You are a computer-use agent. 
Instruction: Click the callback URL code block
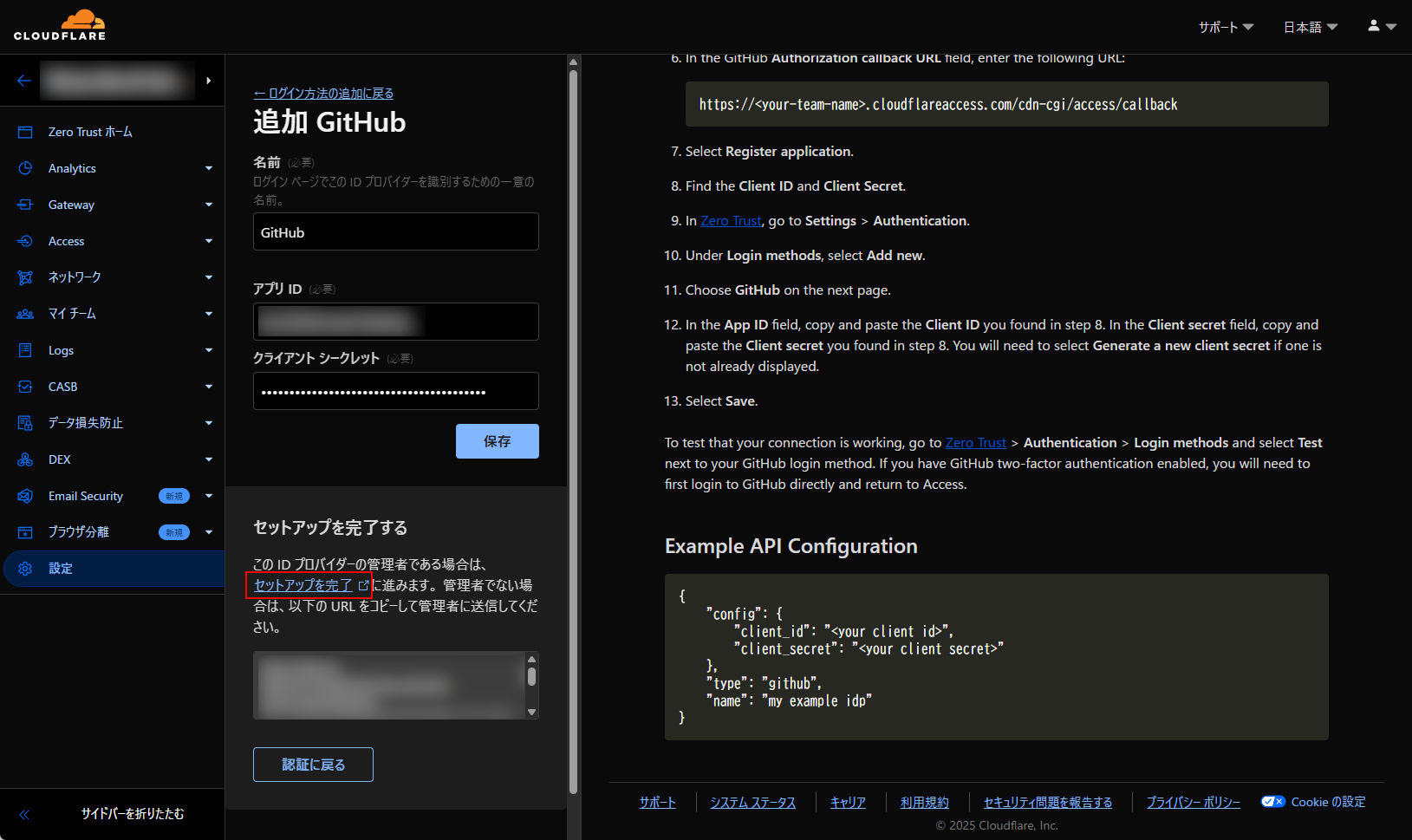(x=1007, y=104)
